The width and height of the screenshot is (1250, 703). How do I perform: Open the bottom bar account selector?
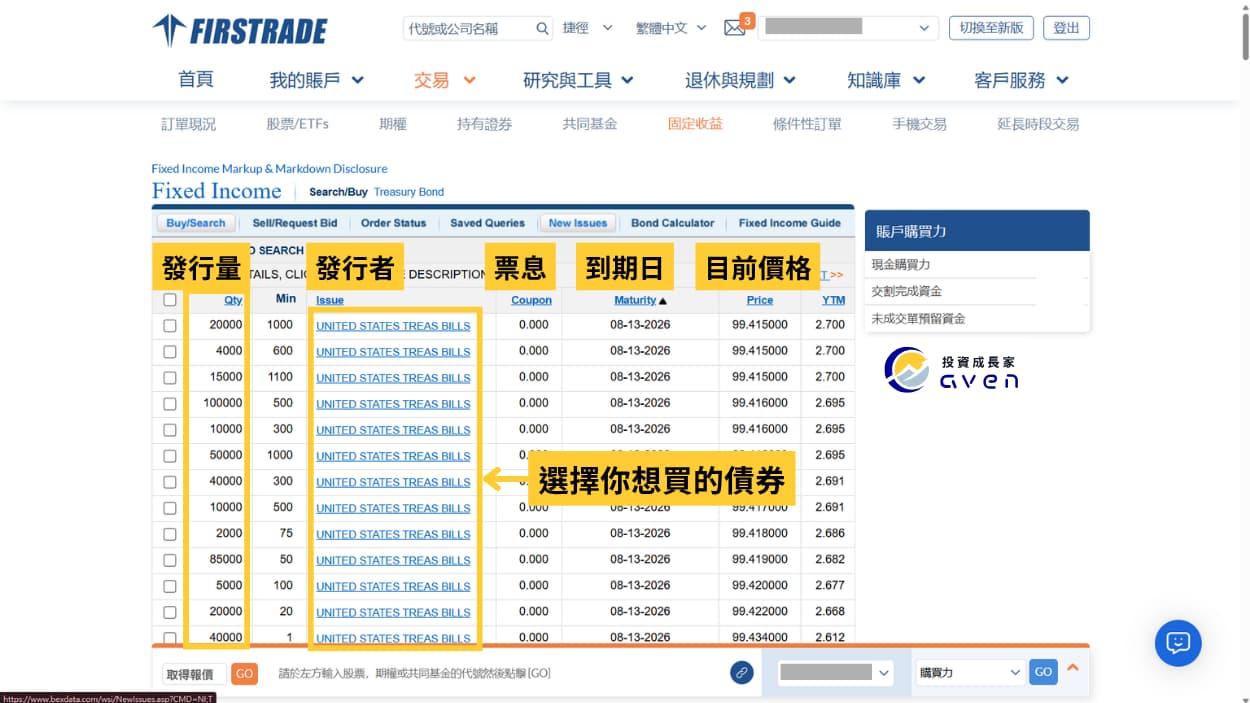(834, 673)
